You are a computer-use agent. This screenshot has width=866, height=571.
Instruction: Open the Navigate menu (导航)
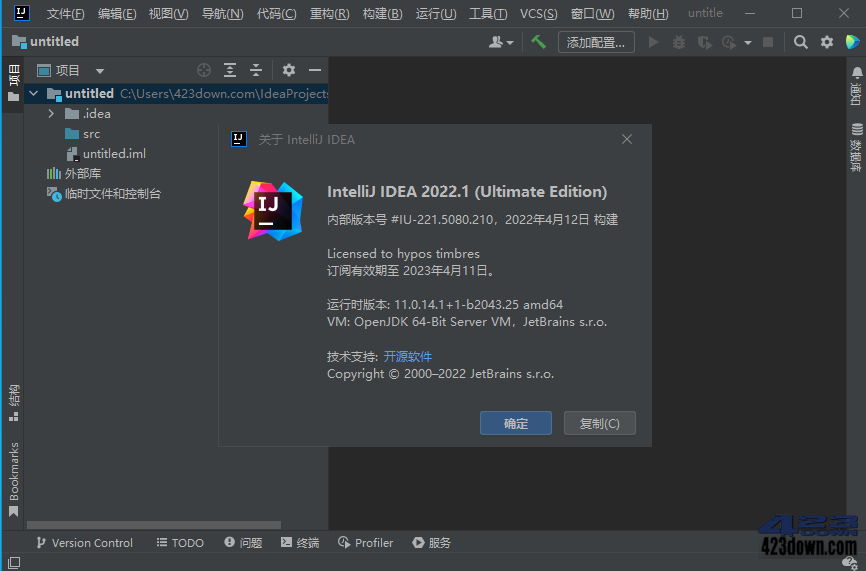(222, 13)
